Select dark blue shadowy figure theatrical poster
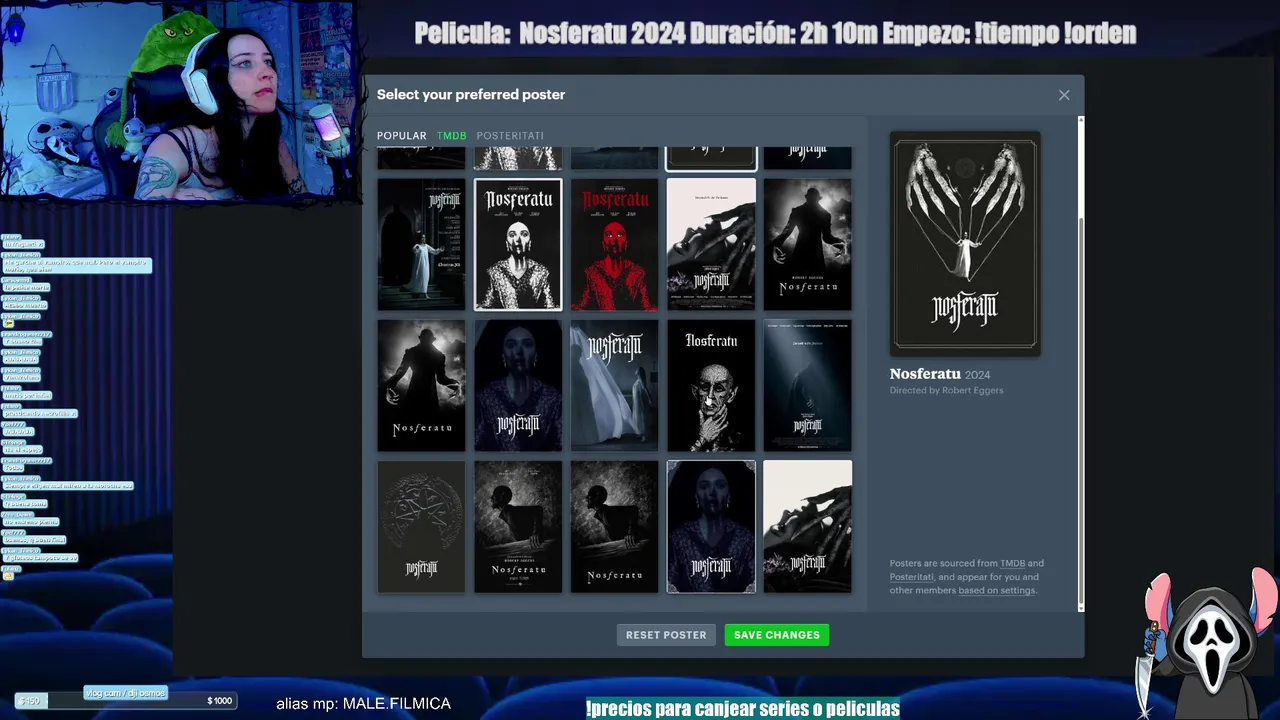The height and width of the screenshot is (720, 1280). (x=808, y=386)
